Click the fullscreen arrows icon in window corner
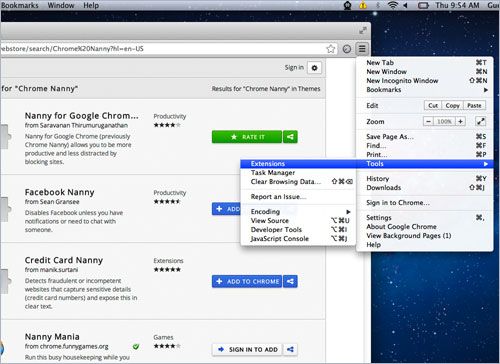 click(x=363, y=31)
